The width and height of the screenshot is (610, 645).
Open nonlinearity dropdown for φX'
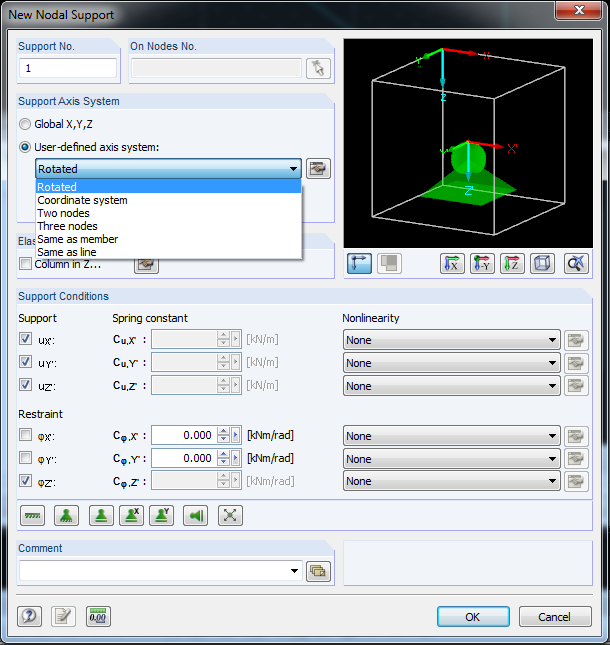[x=552, y=436]
